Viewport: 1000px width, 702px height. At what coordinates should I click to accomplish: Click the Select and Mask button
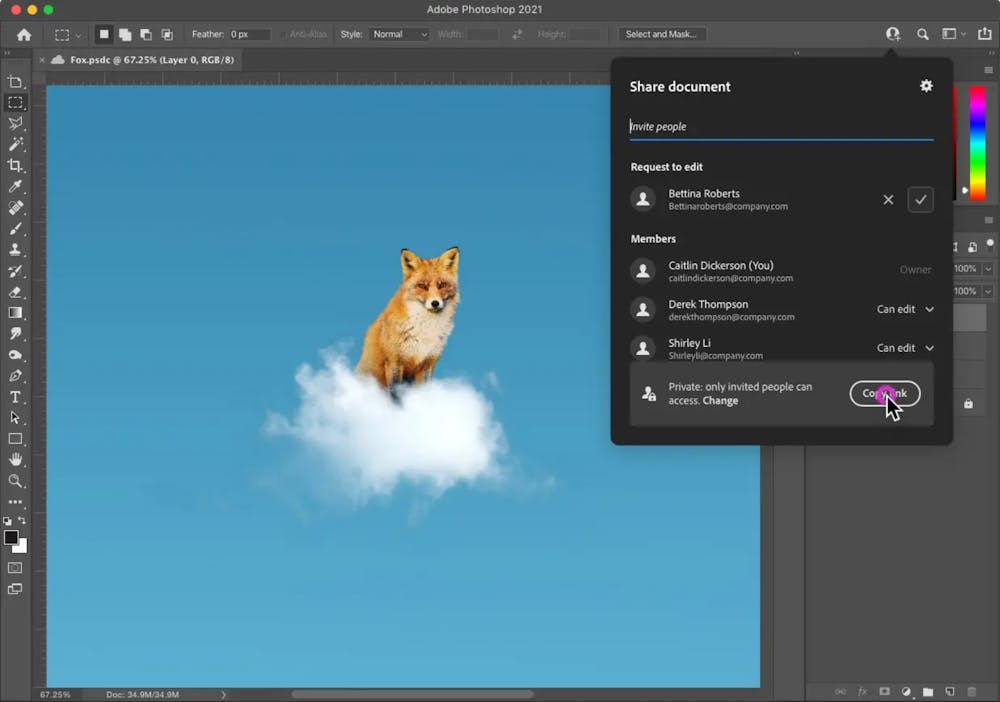pyautogui.click(x=661, y=34)
